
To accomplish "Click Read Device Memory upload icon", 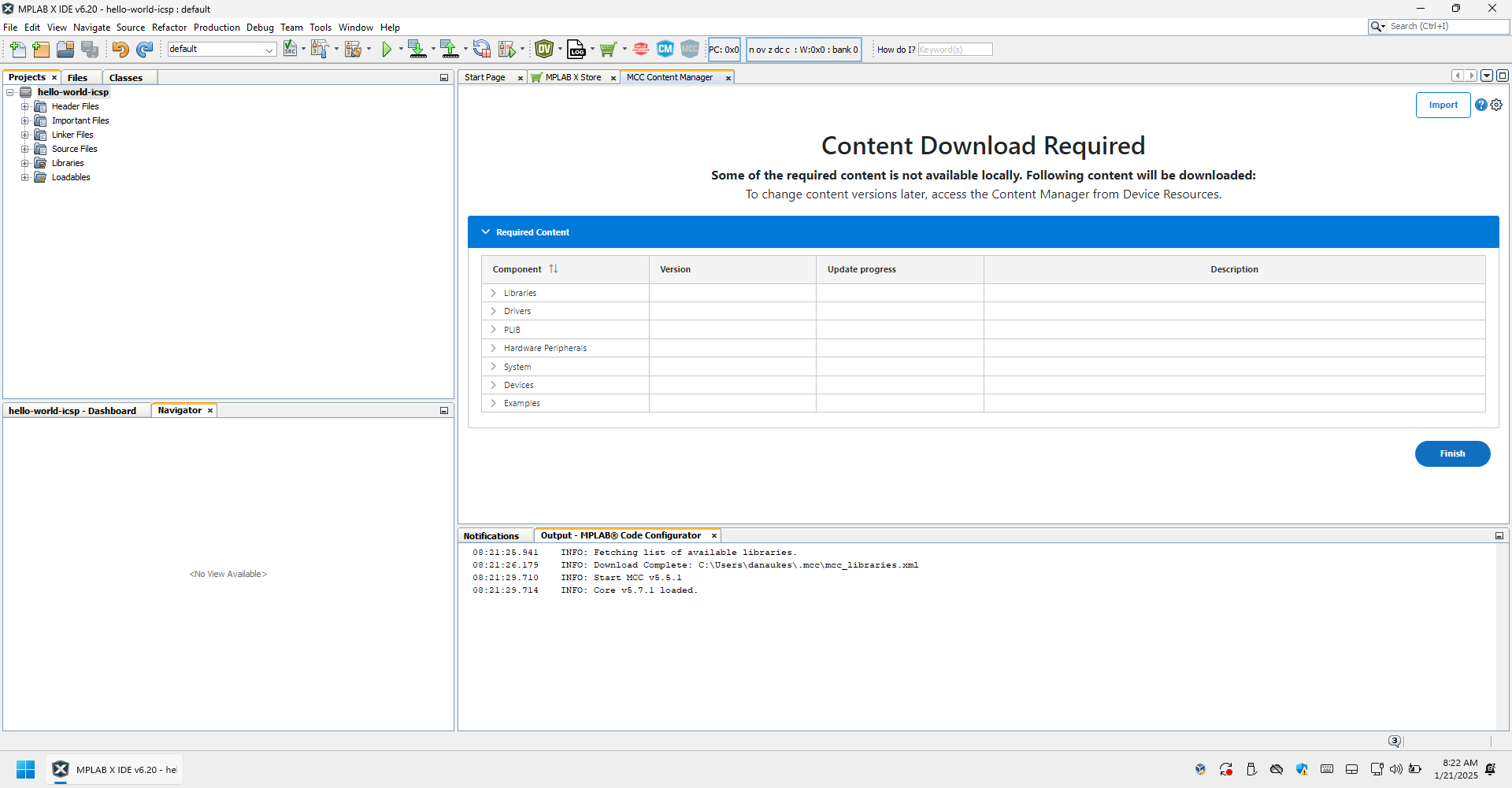I will pyautogui.click(x=449, y=50).
